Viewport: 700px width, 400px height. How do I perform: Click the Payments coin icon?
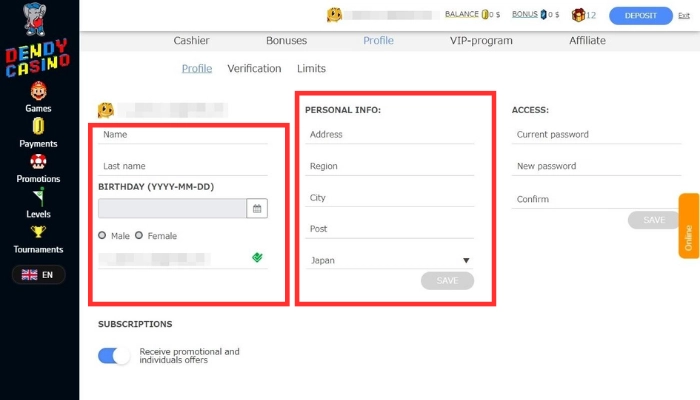(x=38, y=126)
